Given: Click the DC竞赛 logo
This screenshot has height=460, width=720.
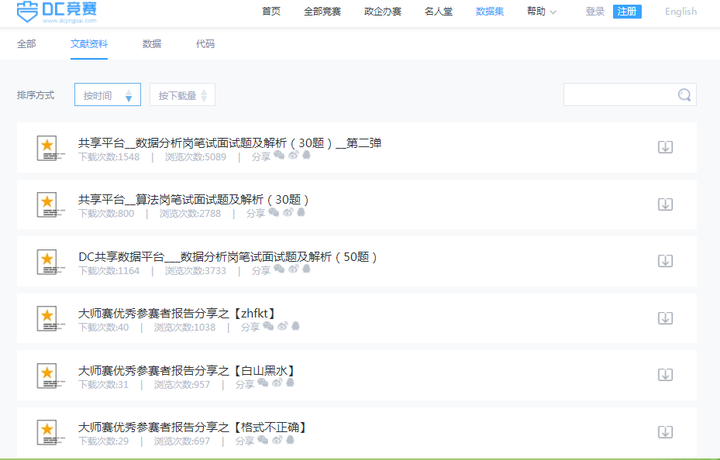Looking at the screenshot, I should [x=56, y=12].
